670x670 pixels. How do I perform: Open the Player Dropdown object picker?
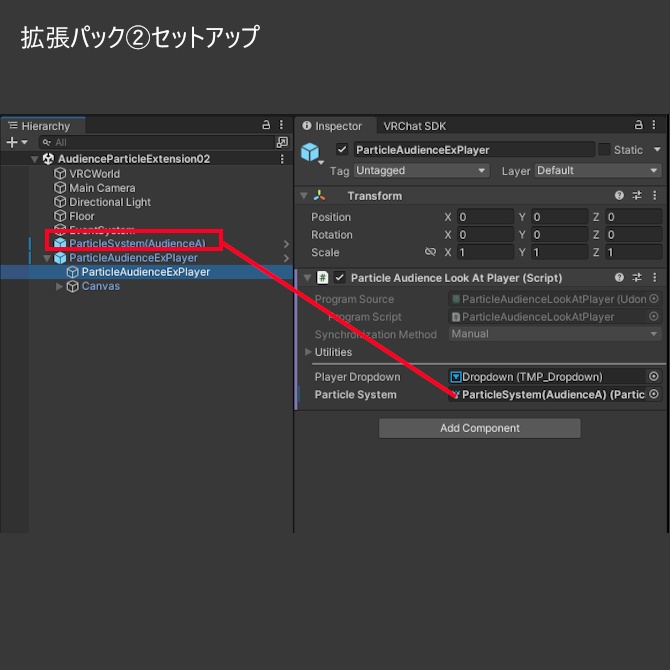[654, 376]
